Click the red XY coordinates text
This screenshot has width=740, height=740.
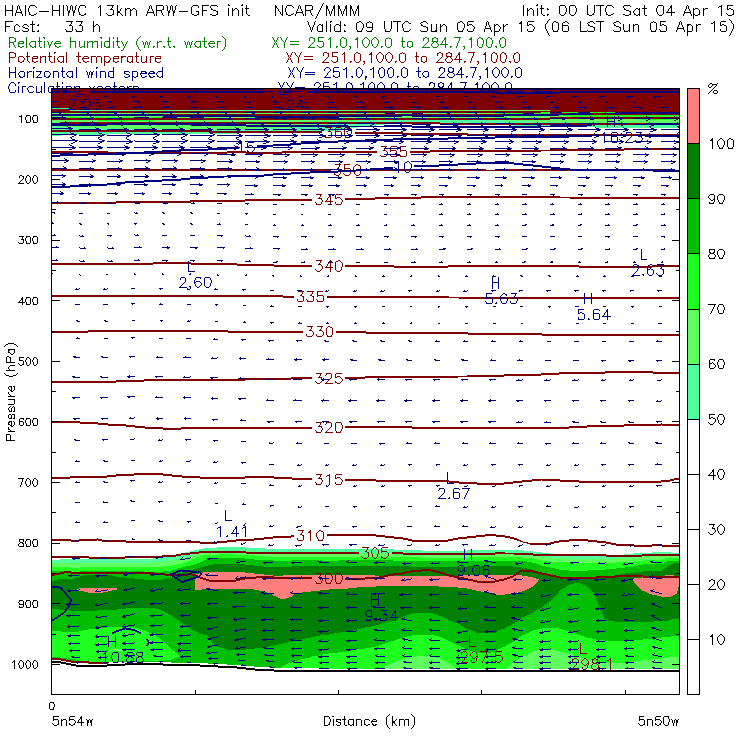click(403, 58)
